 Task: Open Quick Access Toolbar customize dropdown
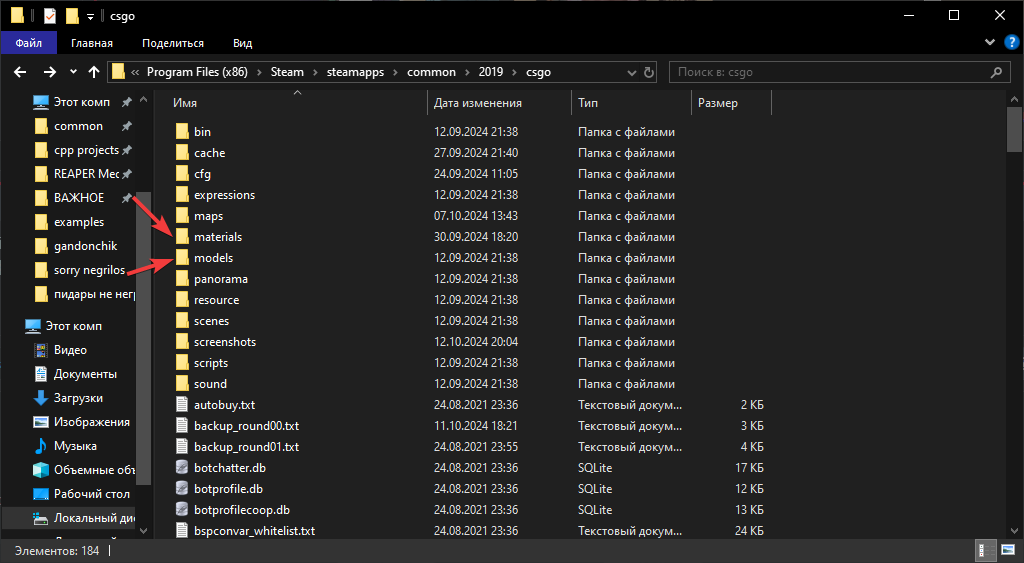(90, 16)
